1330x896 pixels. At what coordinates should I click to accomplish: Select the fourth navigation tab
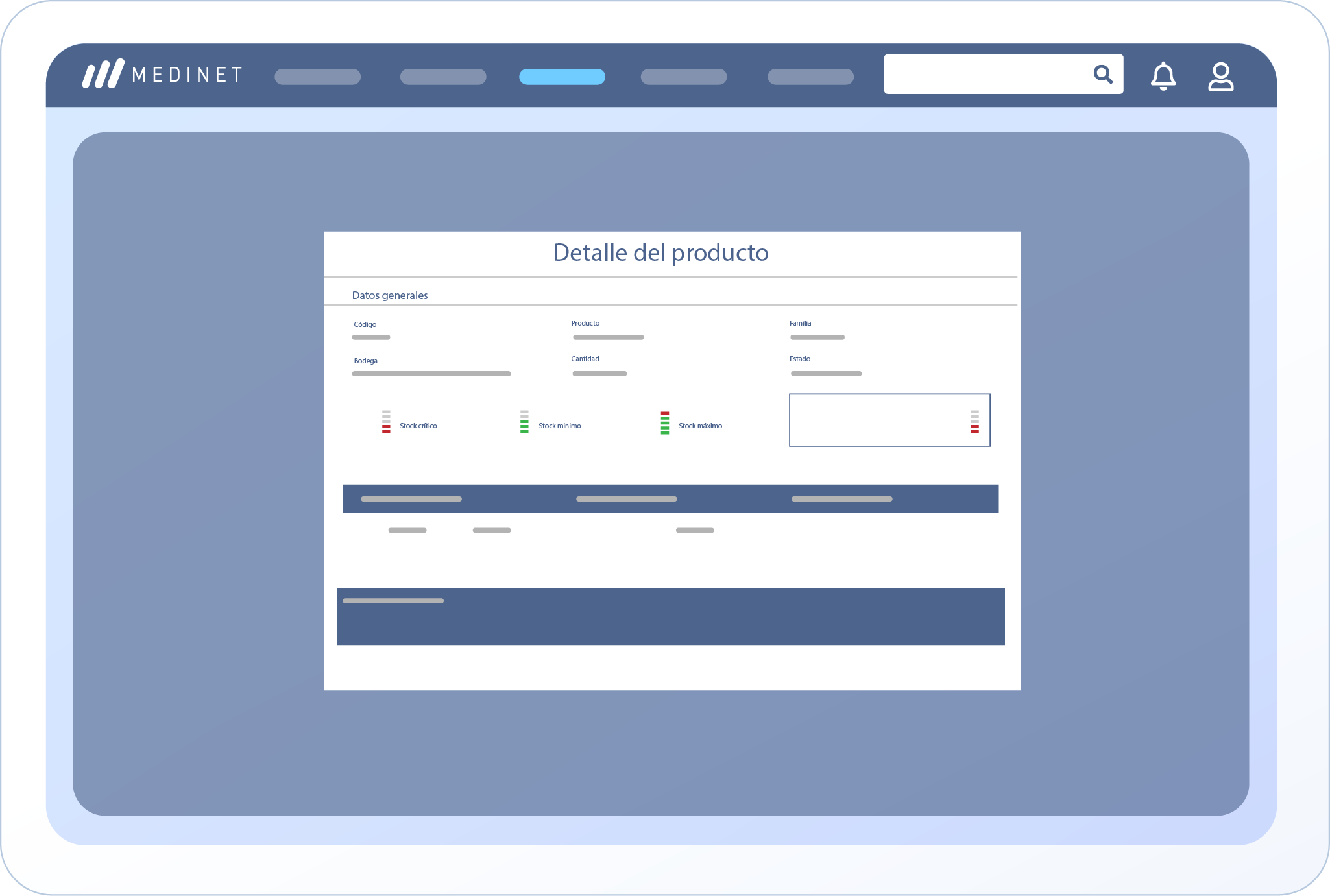[x=683, y=77]
